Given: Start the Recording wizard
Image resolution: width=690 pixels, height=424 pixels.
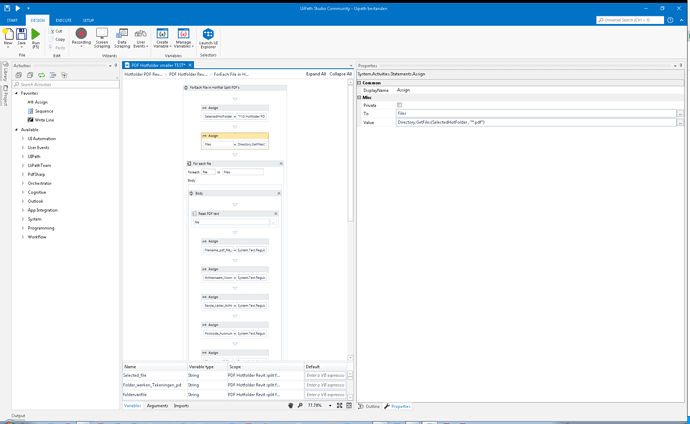Looking at the screenshot, I should [81, 37].
